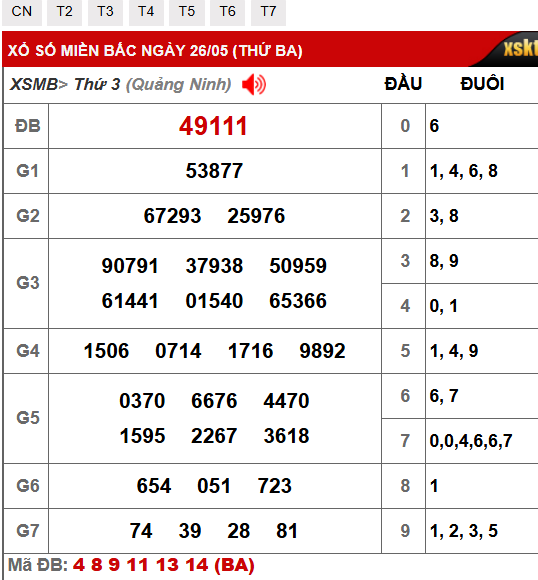View the T6 day tab
The height and width of the screenshot is (580, 538).
228,12
